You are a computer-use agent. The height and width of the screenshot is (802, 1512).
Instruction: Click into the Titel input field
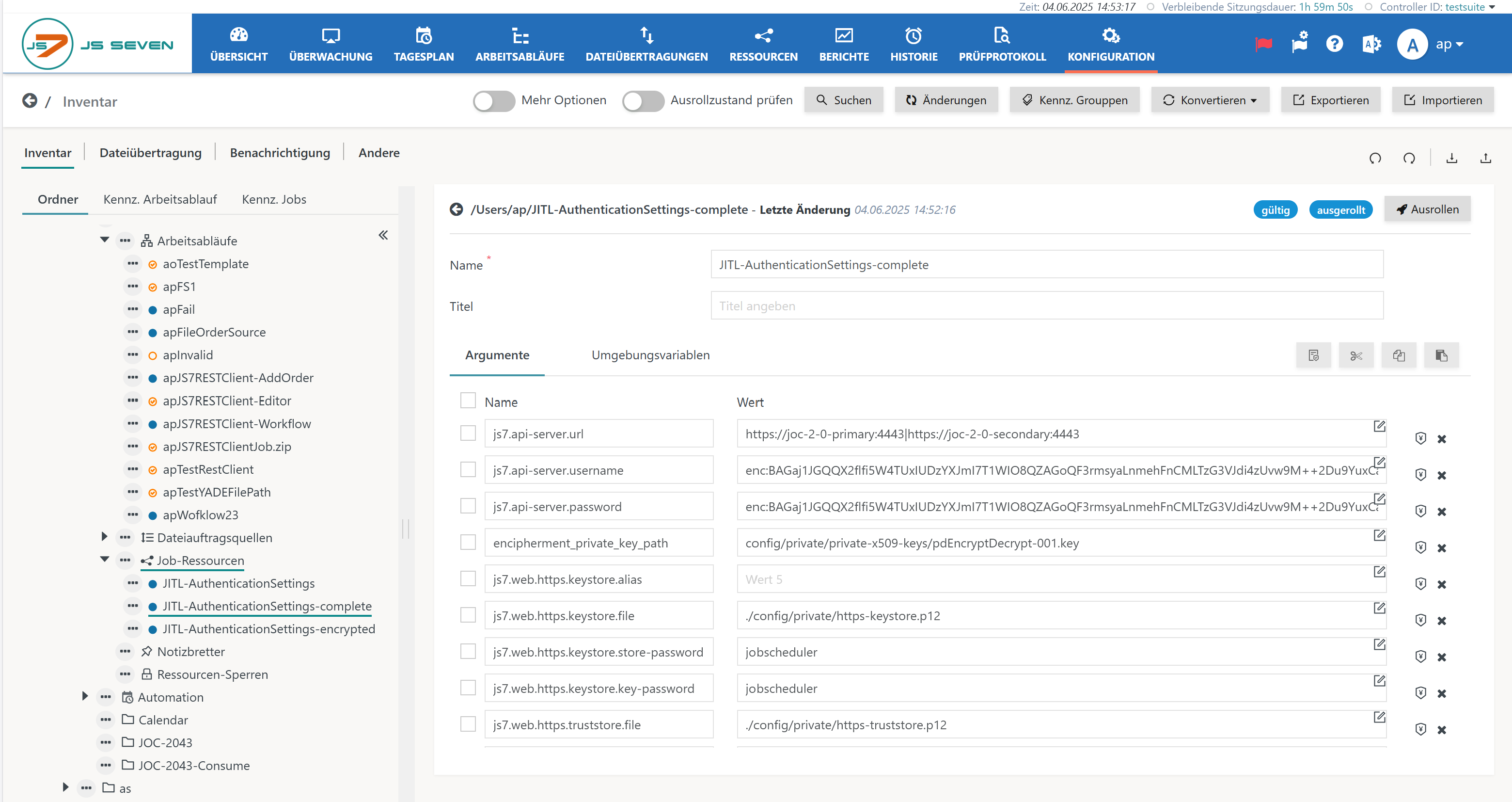click(1047, 306)
